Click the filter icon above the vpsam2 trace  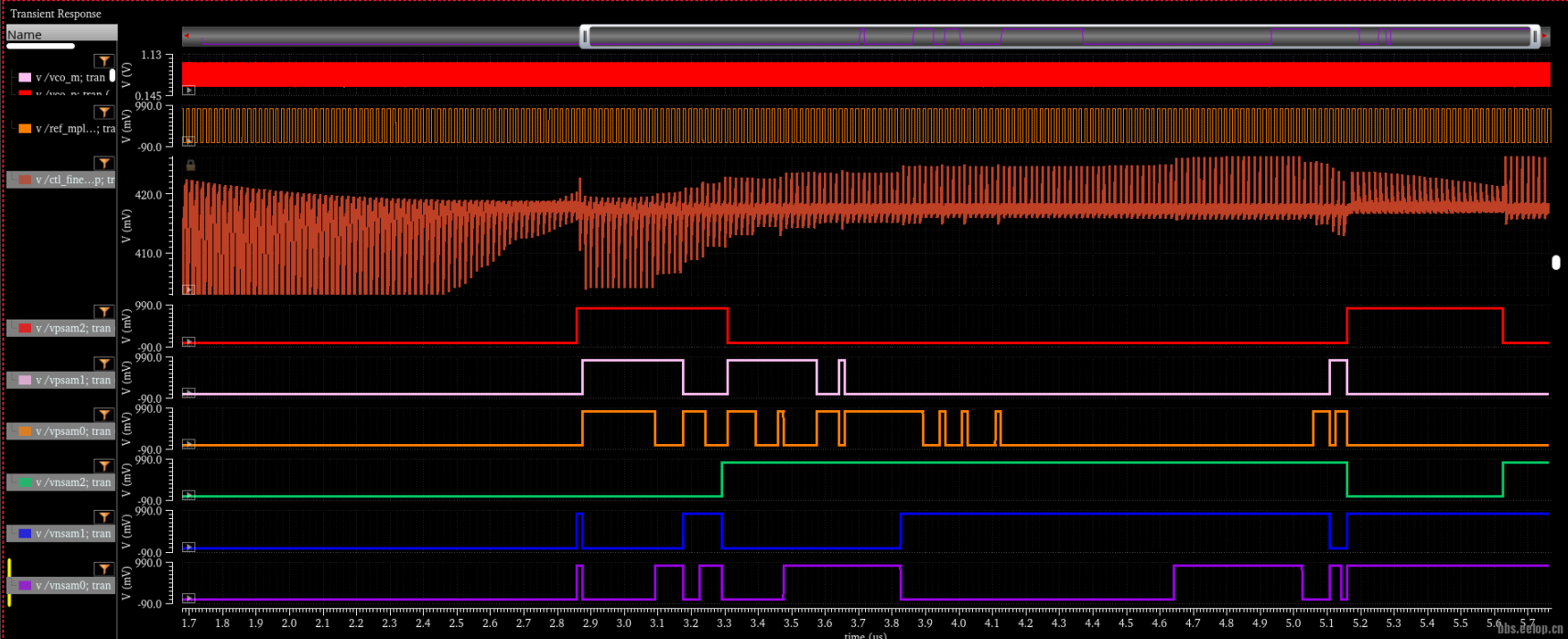(x=104, y=312)
